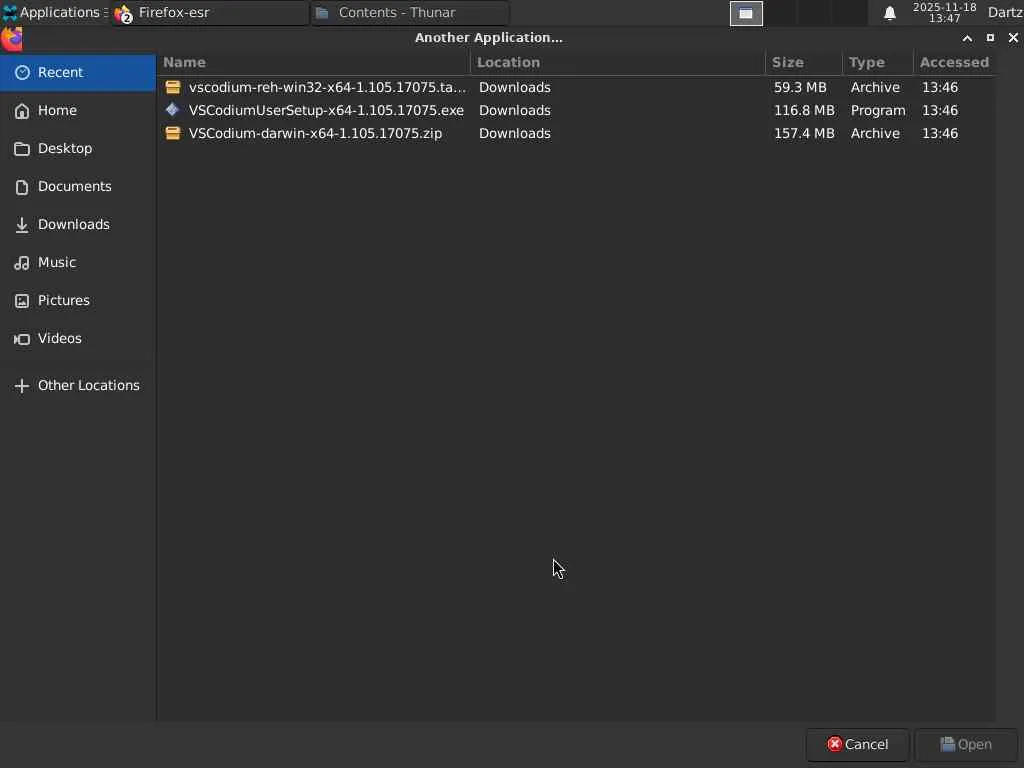Click the 157.4 MB size cell
The width and height of the screenshot is (1024, 768).
pyautogui.click(x=804, y=133)
